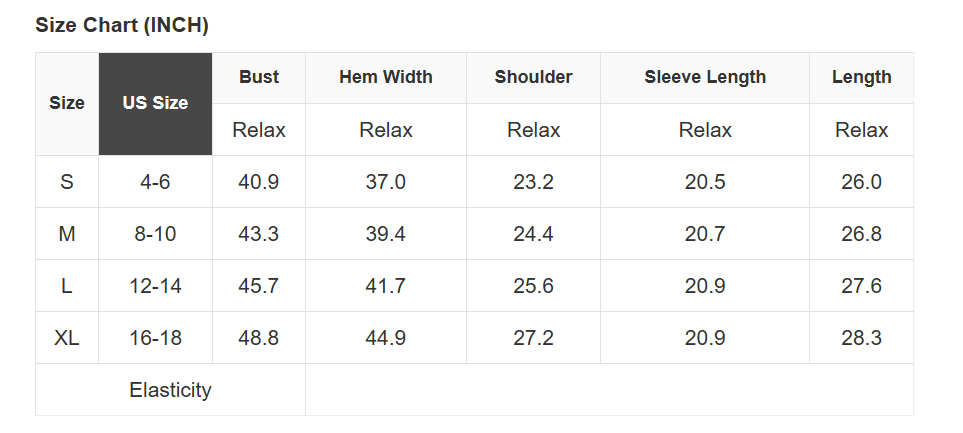Screen dimensions: 963x433
Task: Click the 40.9 bust value
Action: (x=259, y=182)
